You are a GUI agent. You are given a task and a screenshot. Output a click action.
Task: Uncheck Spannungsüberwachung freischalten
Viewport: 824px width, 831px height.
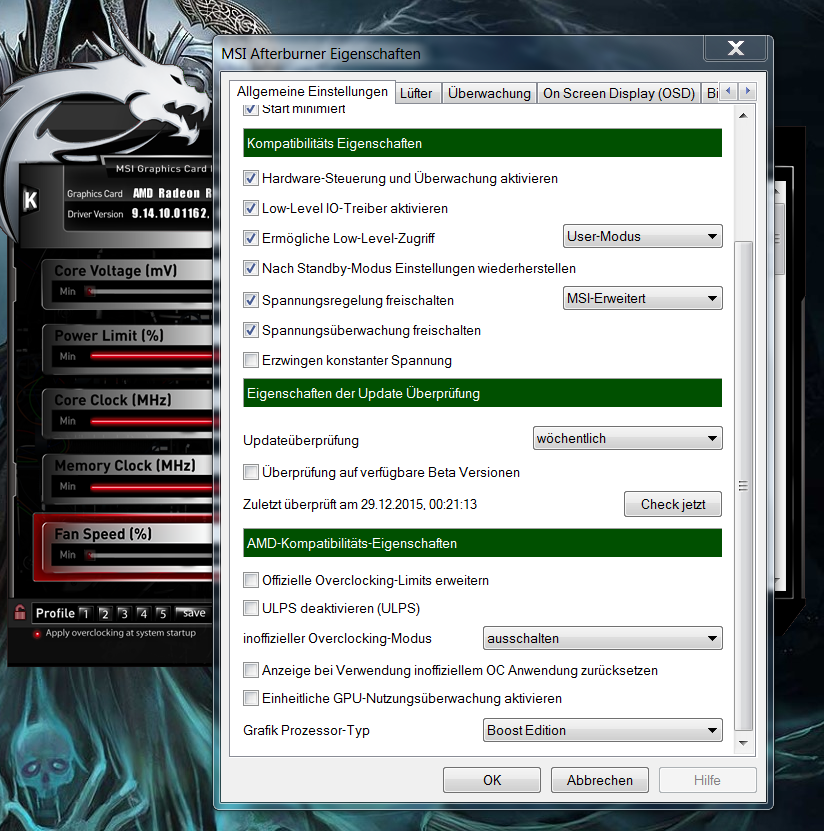click(x=251, y=330)
